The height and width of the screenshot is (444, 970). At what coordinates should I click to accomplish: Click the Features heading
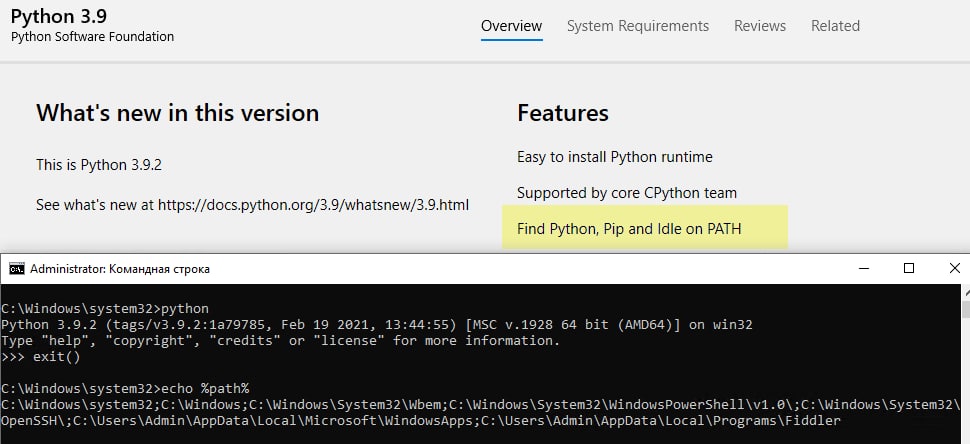tap(562, 113)
